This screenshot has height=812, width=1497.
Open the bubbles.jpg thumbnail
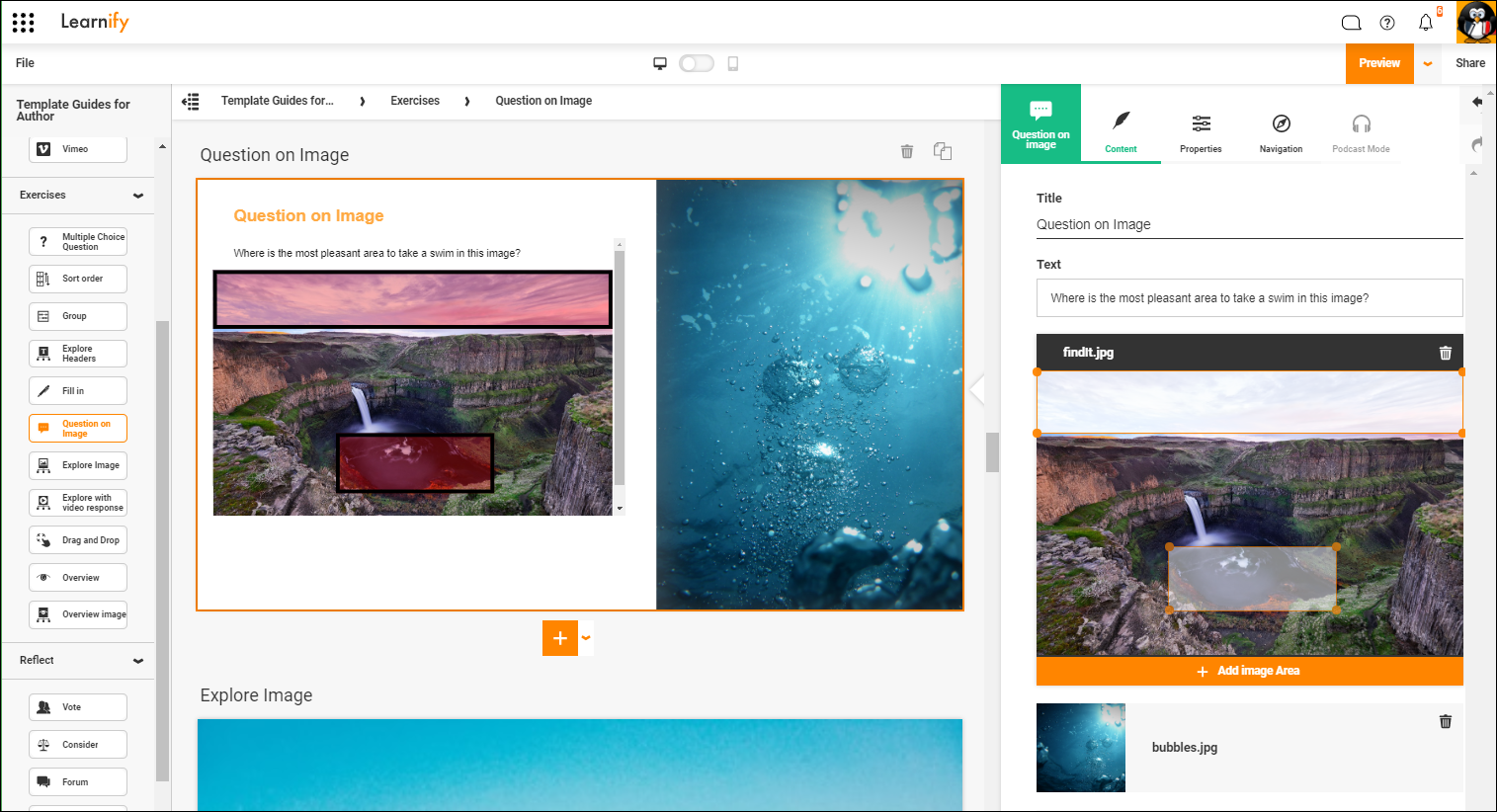(x=1081, y=748)
